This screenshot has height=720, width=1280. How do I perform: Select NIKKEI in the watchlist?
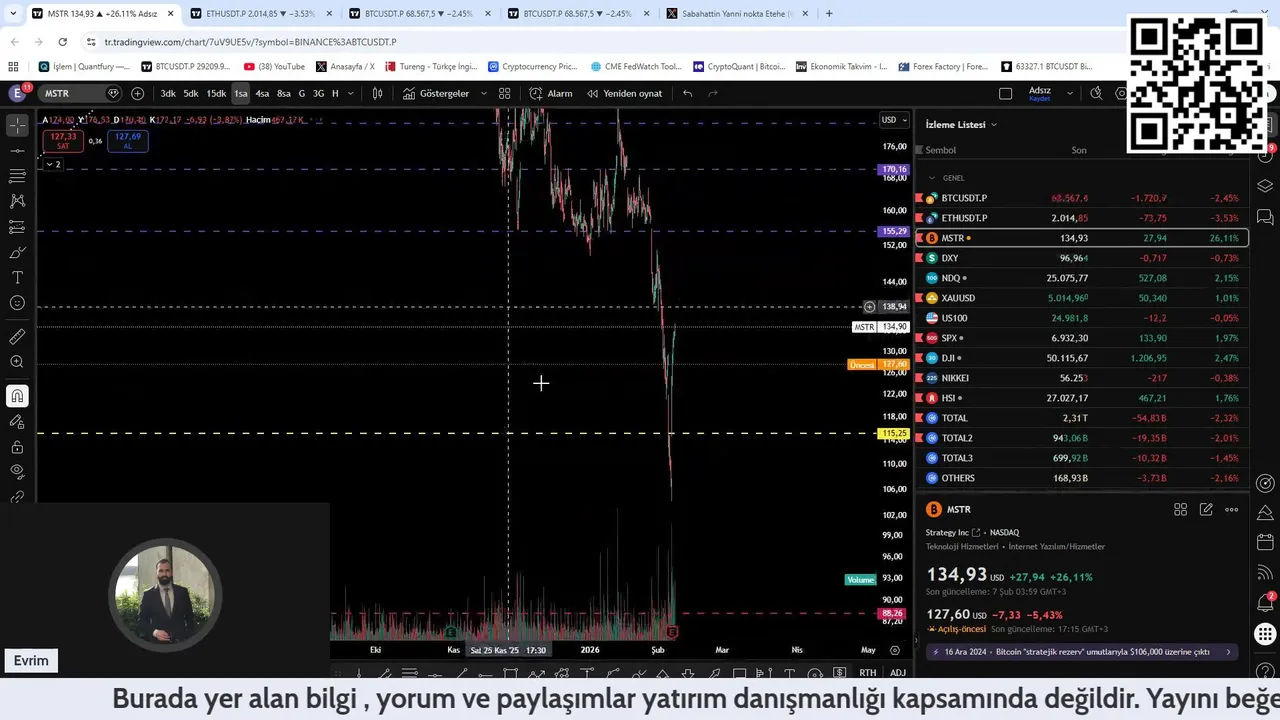click(1082, 378)
